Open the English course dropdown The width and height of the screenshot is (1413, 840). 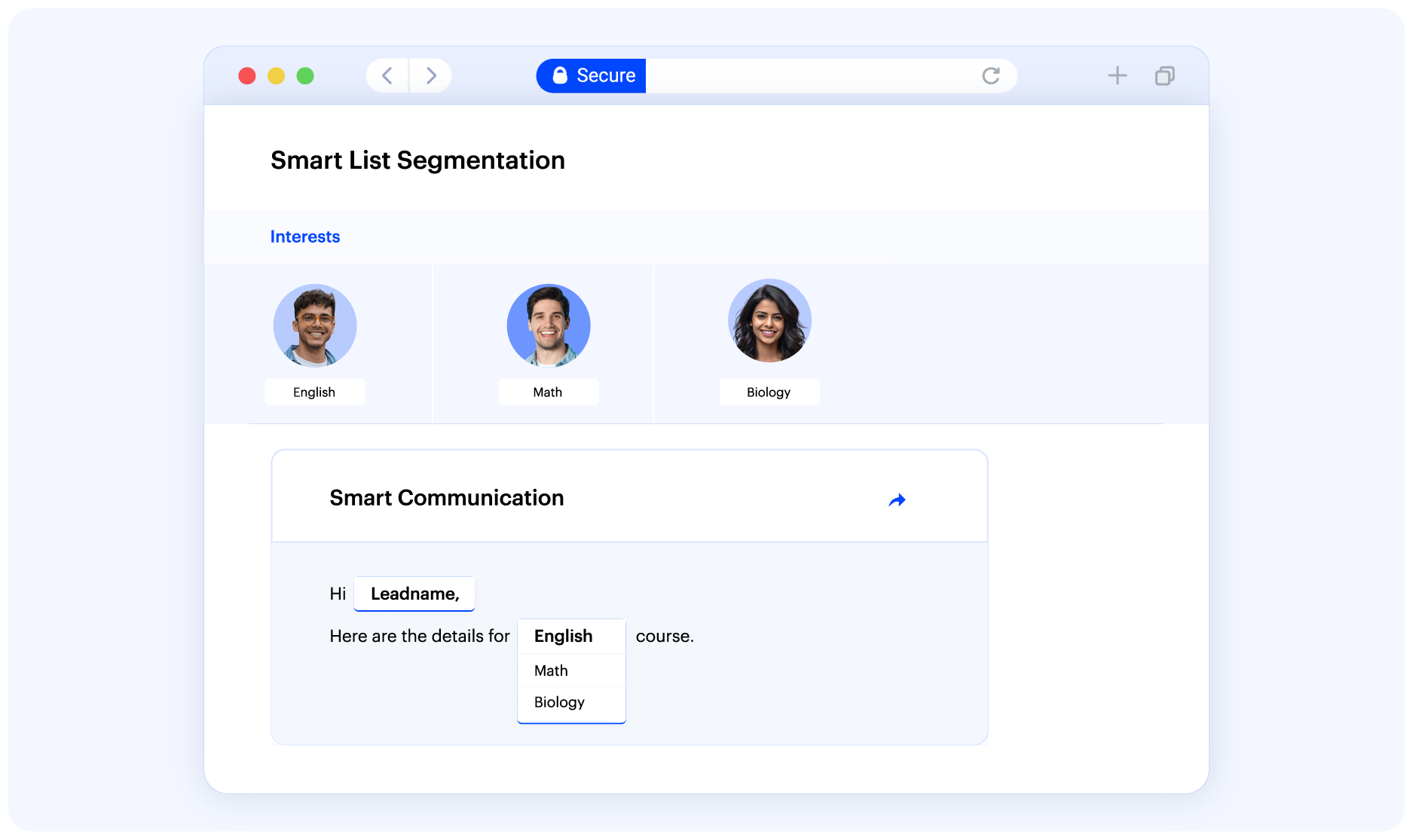(571, 636)
